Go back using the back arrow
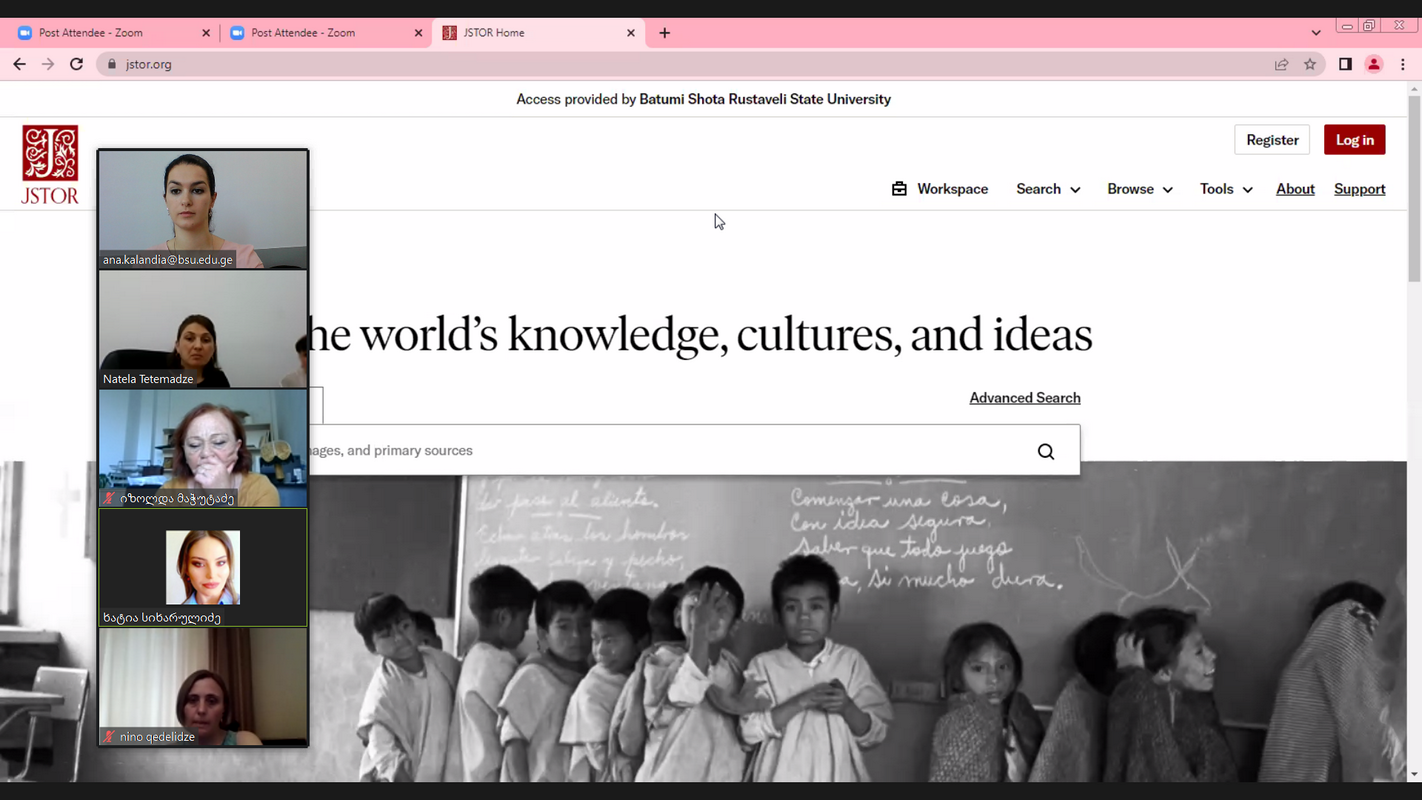 click(x=19, y=64)
